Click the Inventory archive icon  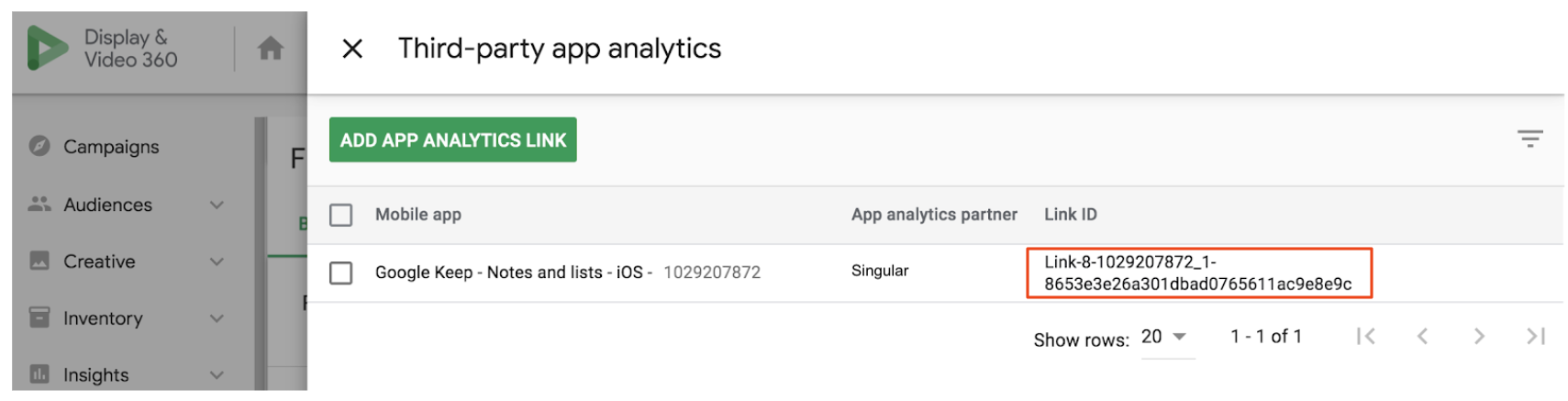click(39, 317)
